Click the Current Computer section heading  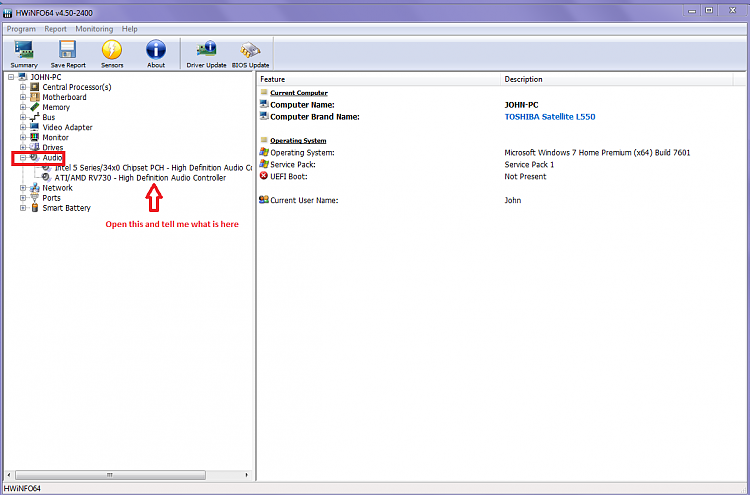(x=299, y=93)
